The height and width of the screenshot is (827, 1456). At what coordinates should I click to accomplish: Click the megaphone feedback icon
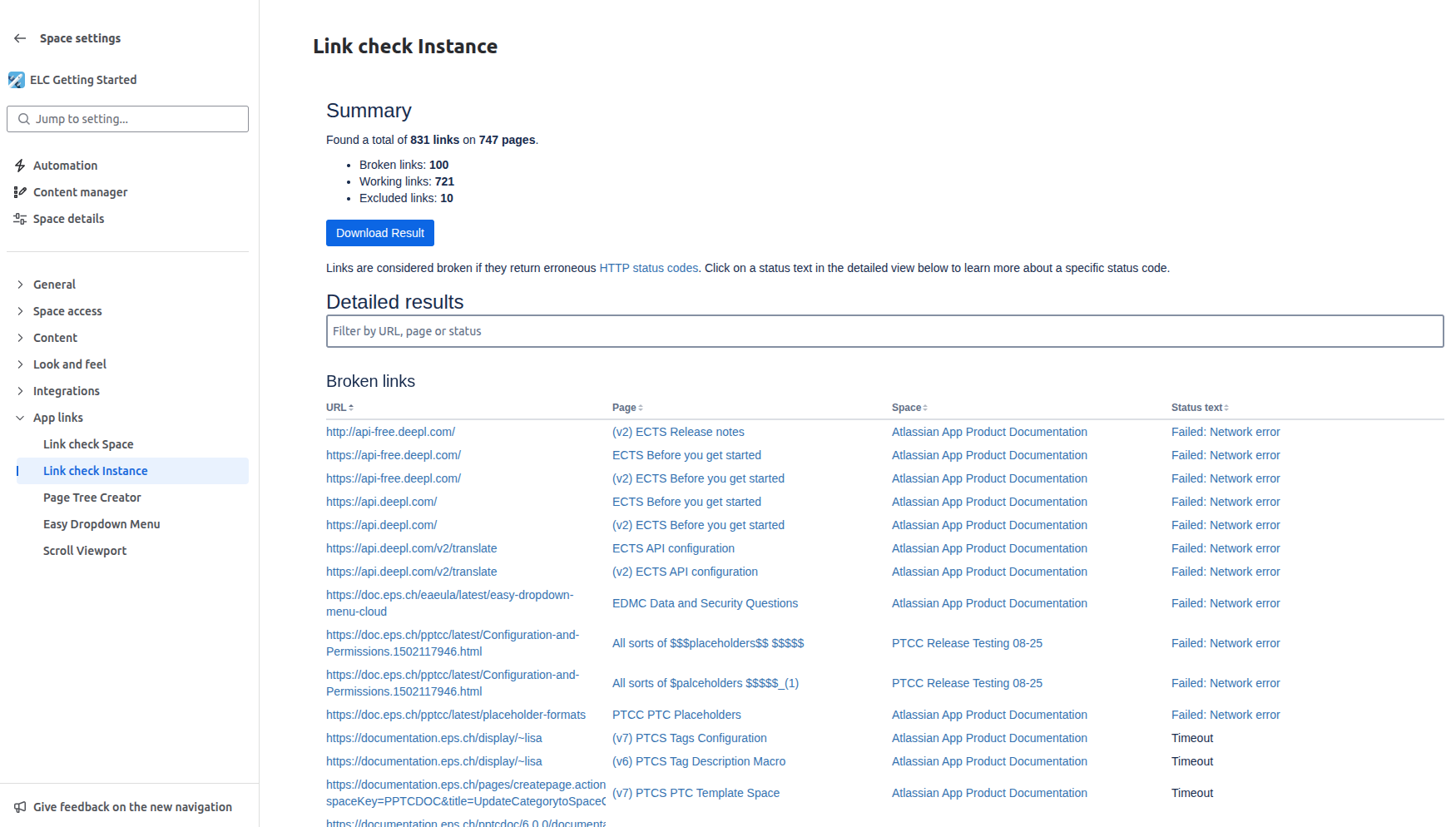coord(20,807)
